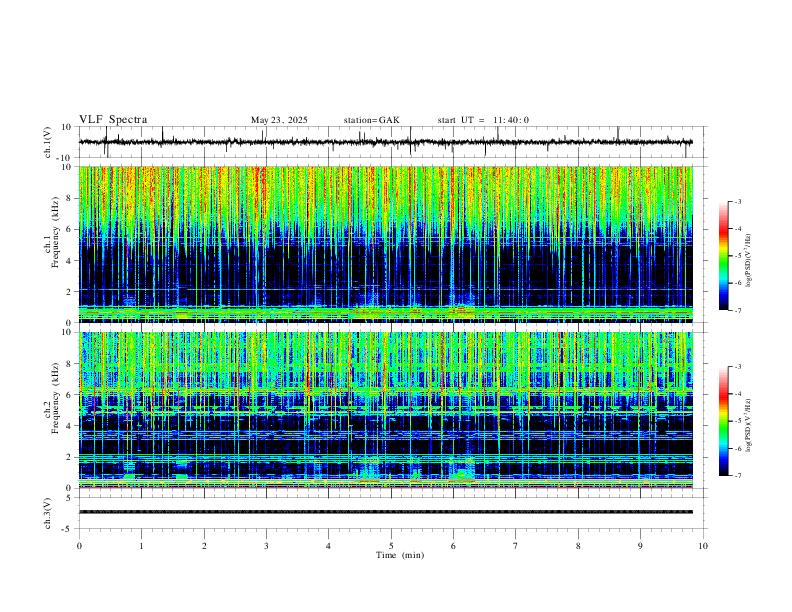Click time axis tick label "2"
This screenshot has width=792, height=612.
coord(204,546)
